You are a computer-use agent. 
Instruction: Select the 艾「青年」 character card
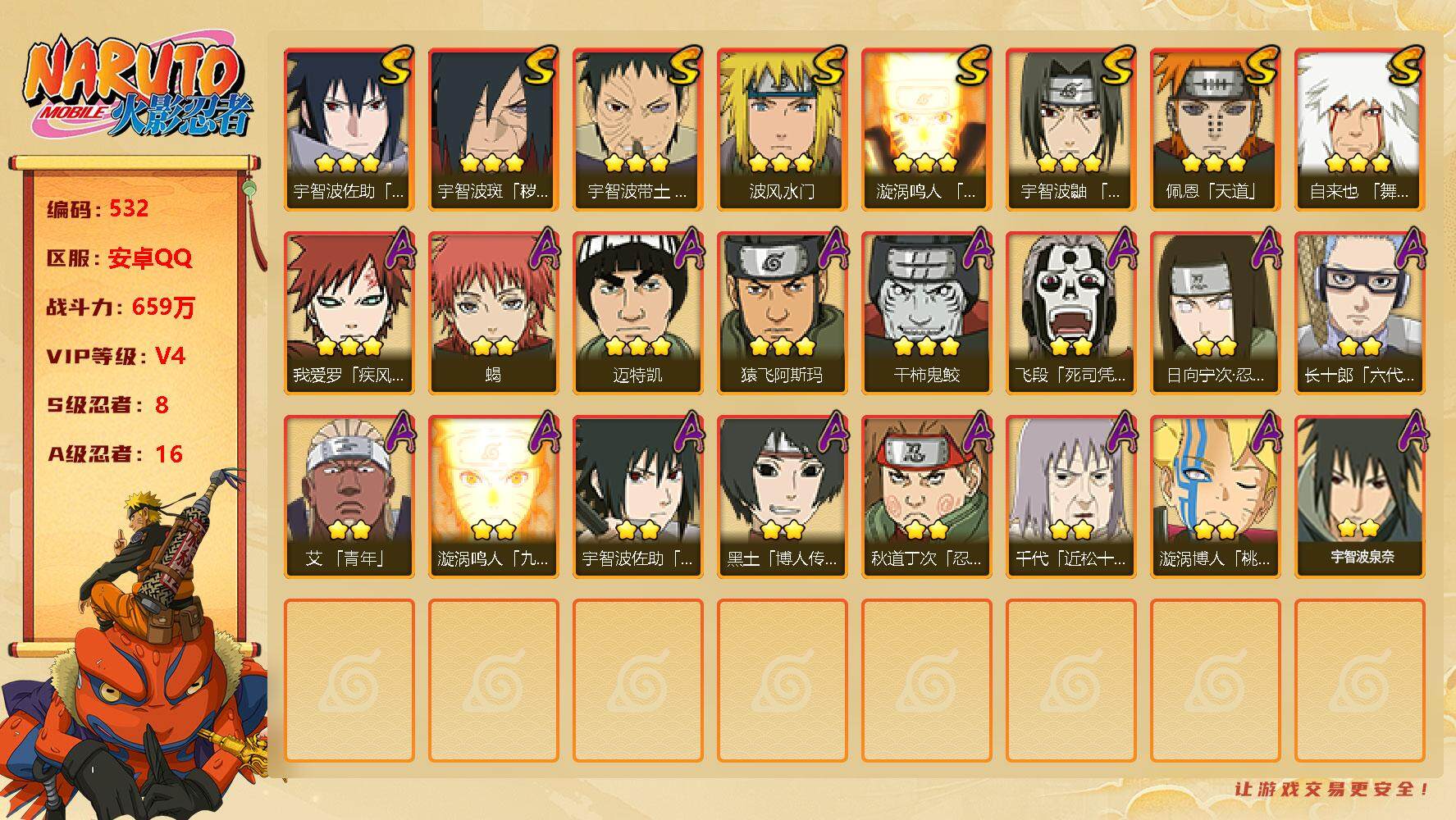tap(349, 497)
